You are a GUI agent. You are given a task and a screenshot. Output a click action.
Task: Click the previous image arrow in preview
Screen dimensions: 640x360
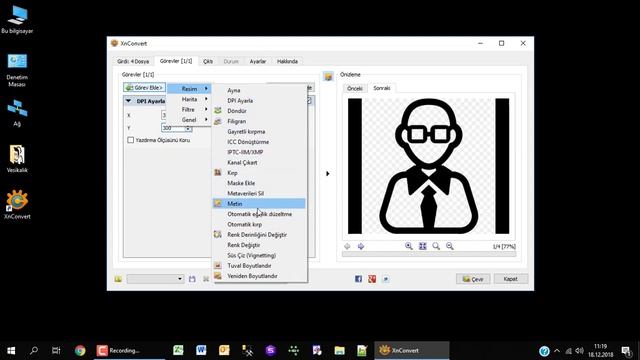click(347, 246)
